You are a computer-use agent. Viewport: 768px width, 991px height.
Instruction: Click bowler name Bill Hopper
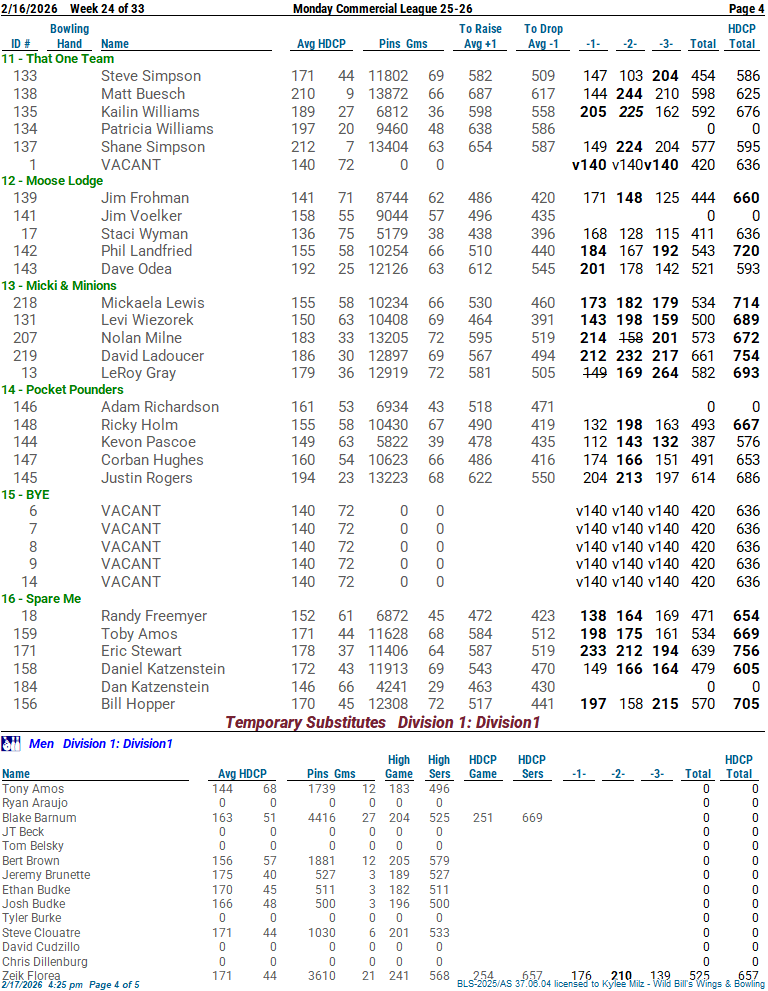coord(138,705)
